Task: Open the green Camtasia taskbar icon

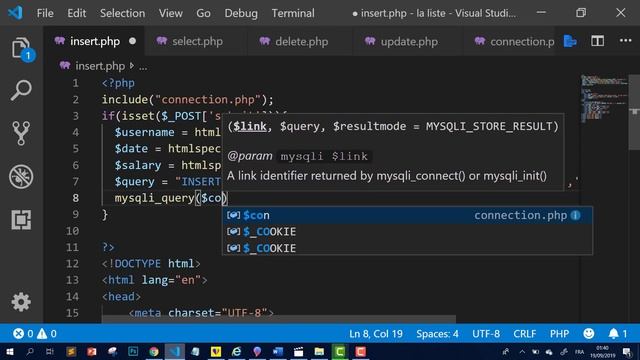Action: [x=340, y=351]
